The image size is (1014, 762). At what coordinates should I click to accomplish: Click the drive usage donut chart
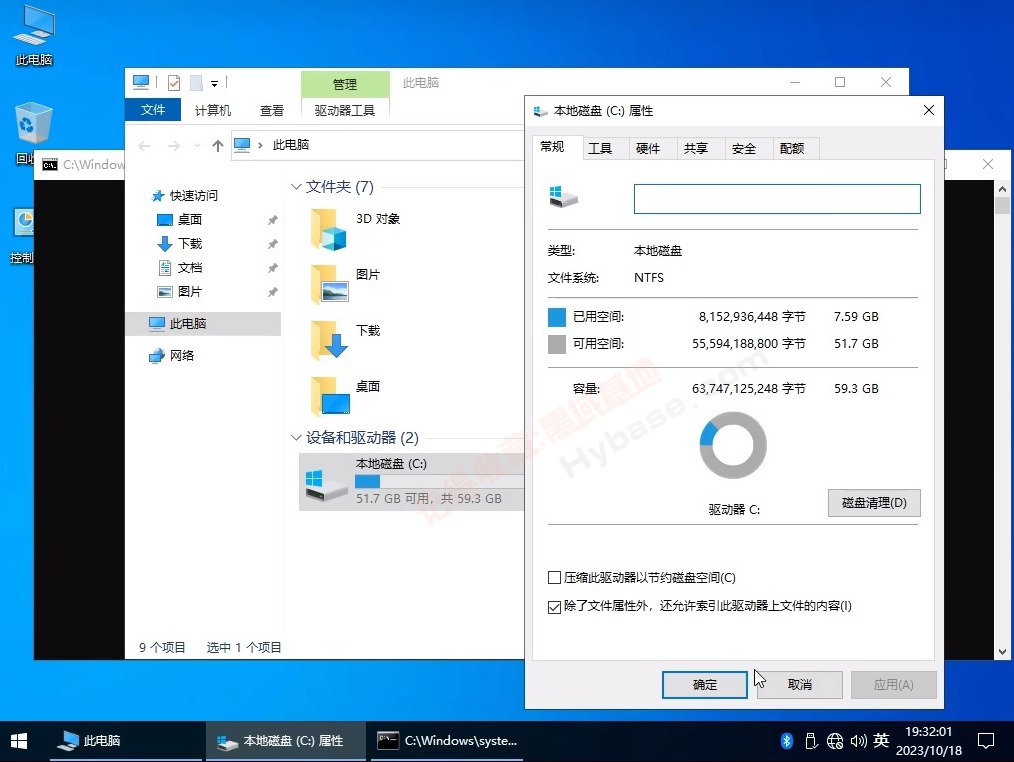click(x=733, y=445)
